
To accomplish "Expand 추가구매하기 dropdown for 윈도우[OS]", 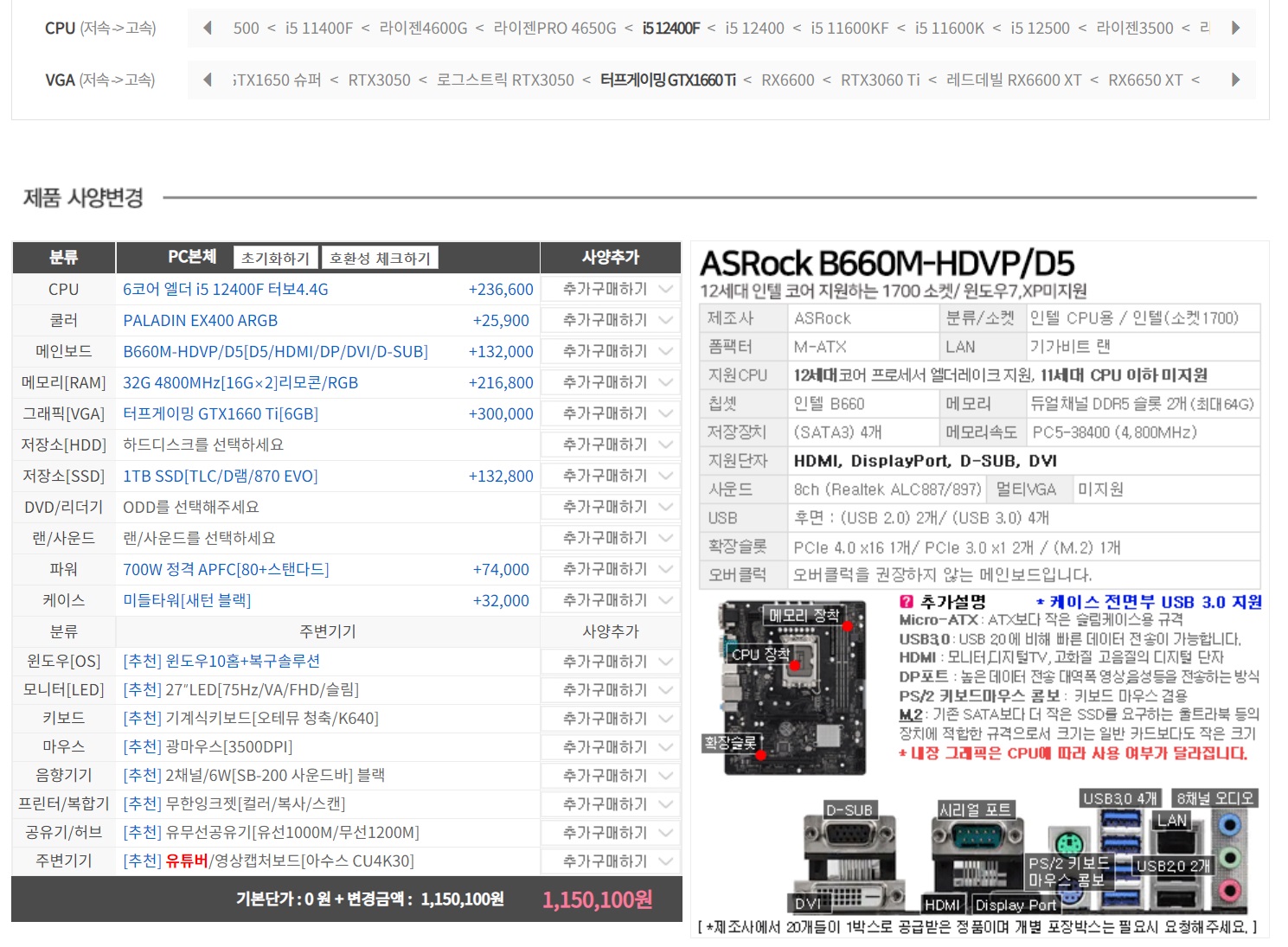I will [x=611, y=662].
